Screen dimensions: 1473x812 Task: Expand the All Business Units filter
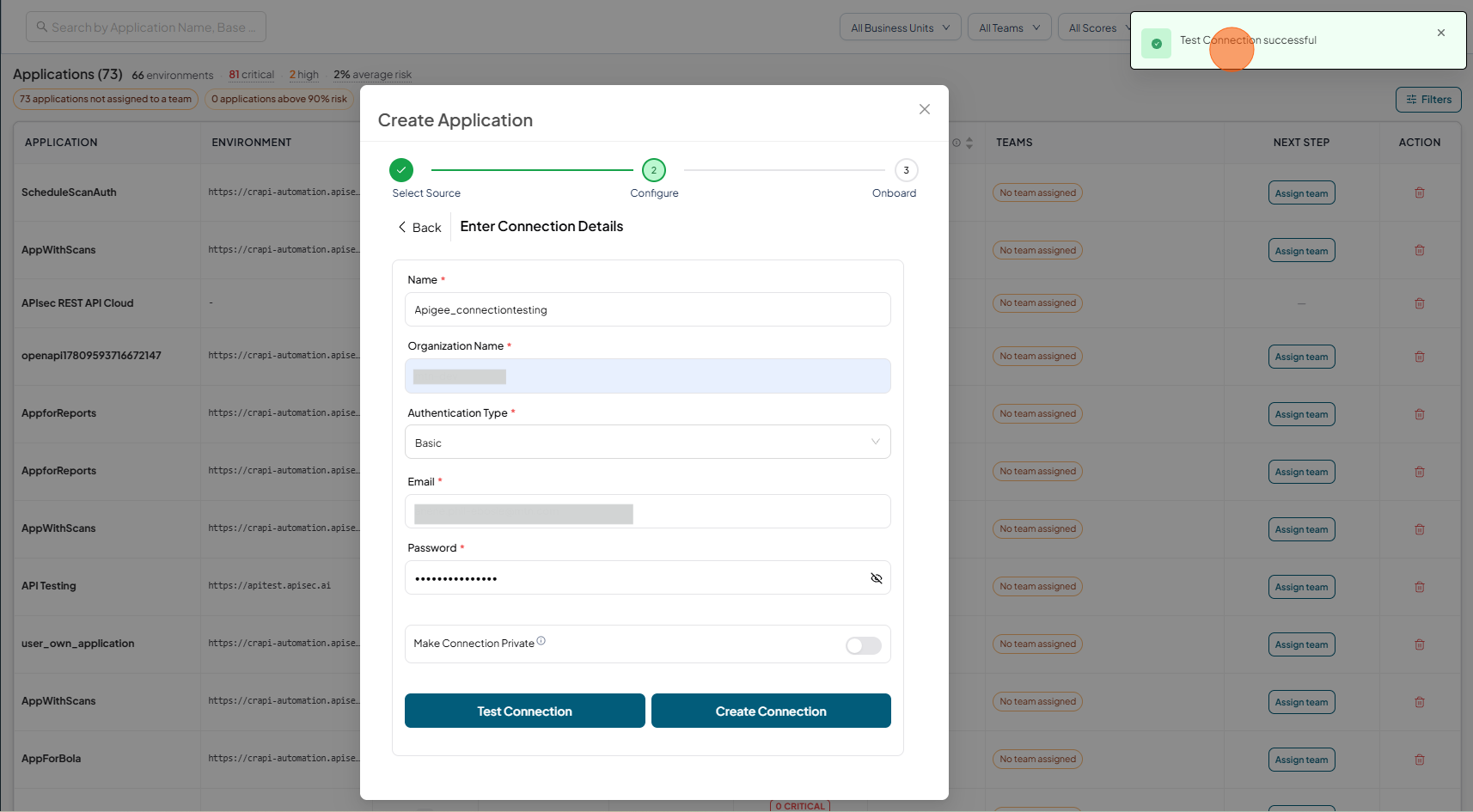(x=901, y=27)
